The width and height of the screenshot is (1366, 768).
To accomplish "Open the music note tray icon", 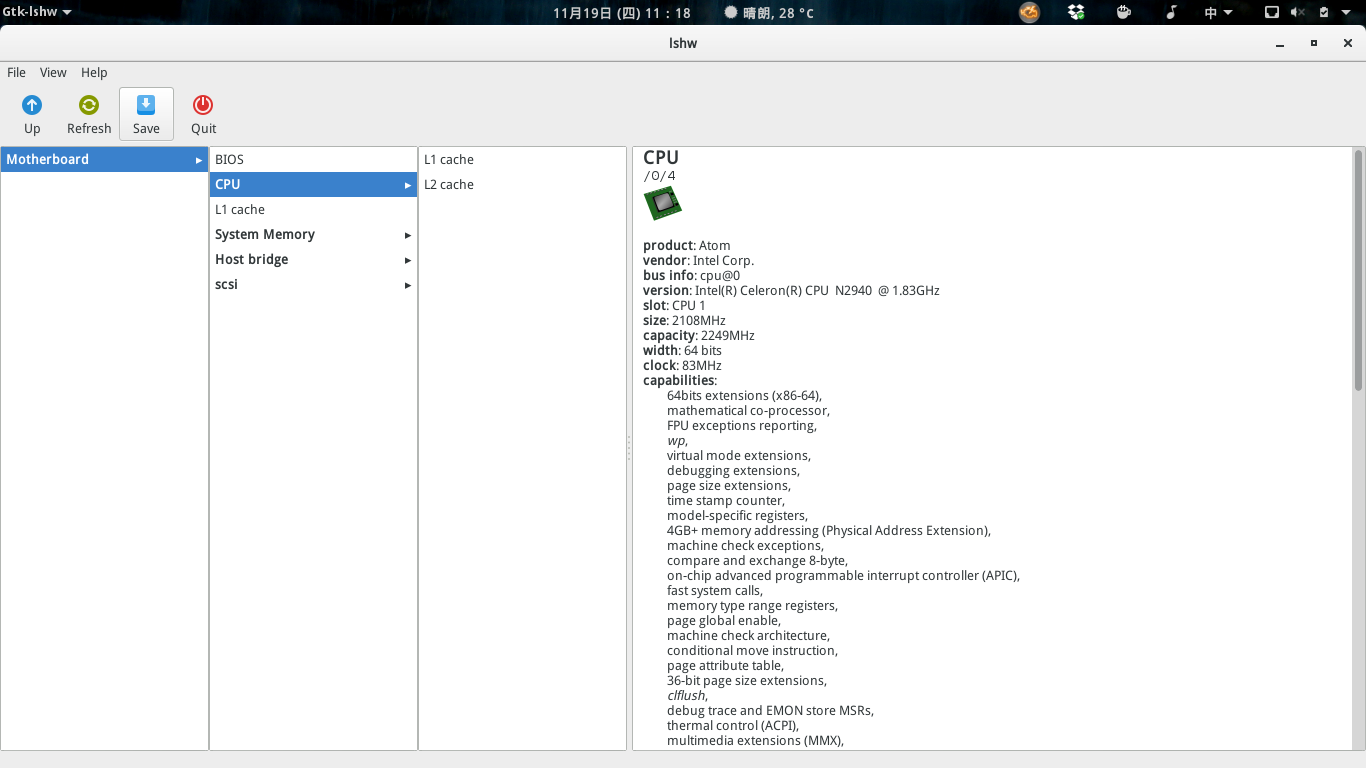I will pyautogui.click(x=1171, y=12).
